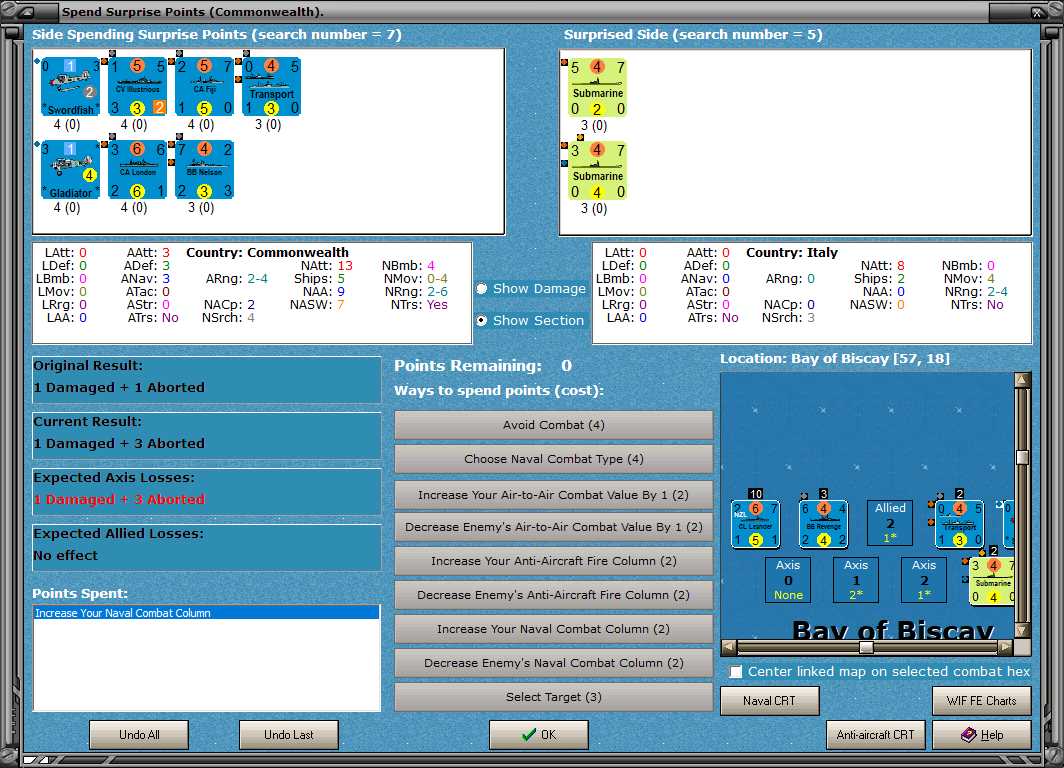Select the Gladiator aircraft counter
1064x768 pixels.
[x=70, y=170]
